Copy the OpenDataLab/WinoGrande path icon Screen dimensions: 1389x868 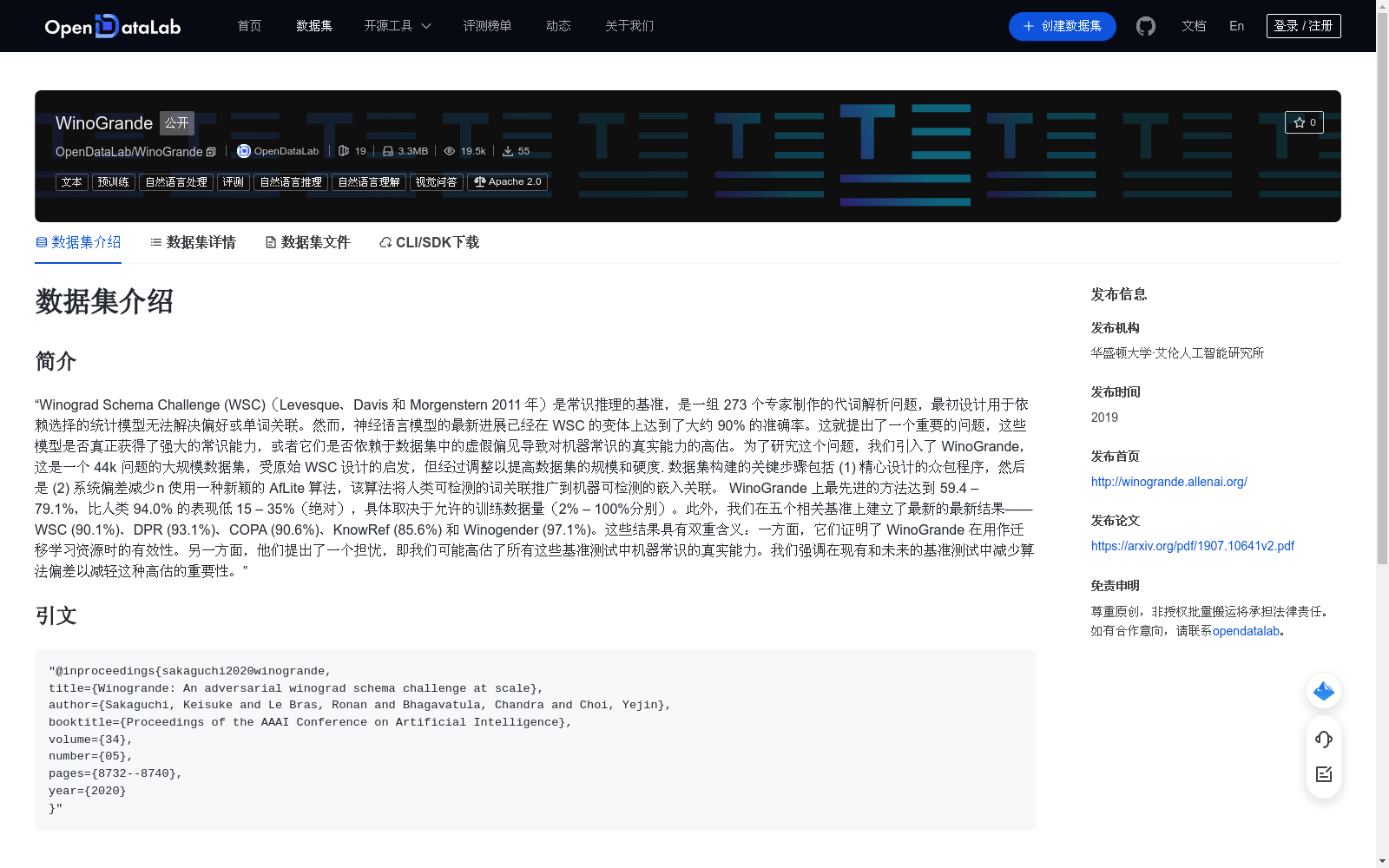coord(211,152)
